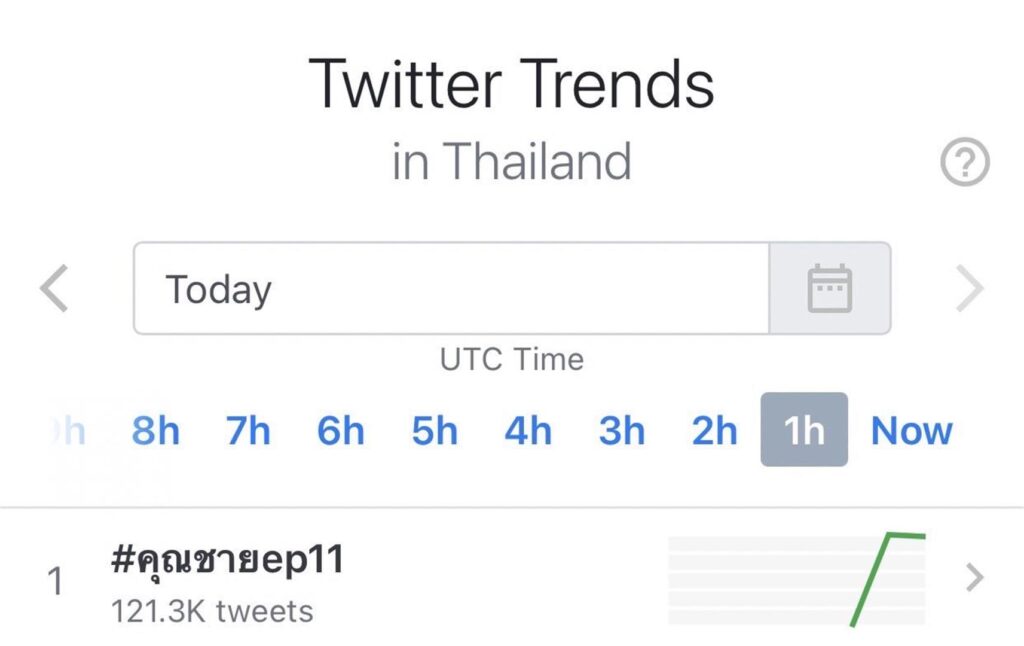The width and height of the screenshot is (1024, 646).
Task: Switch to the 5h tab
Action: coord(435,431)
